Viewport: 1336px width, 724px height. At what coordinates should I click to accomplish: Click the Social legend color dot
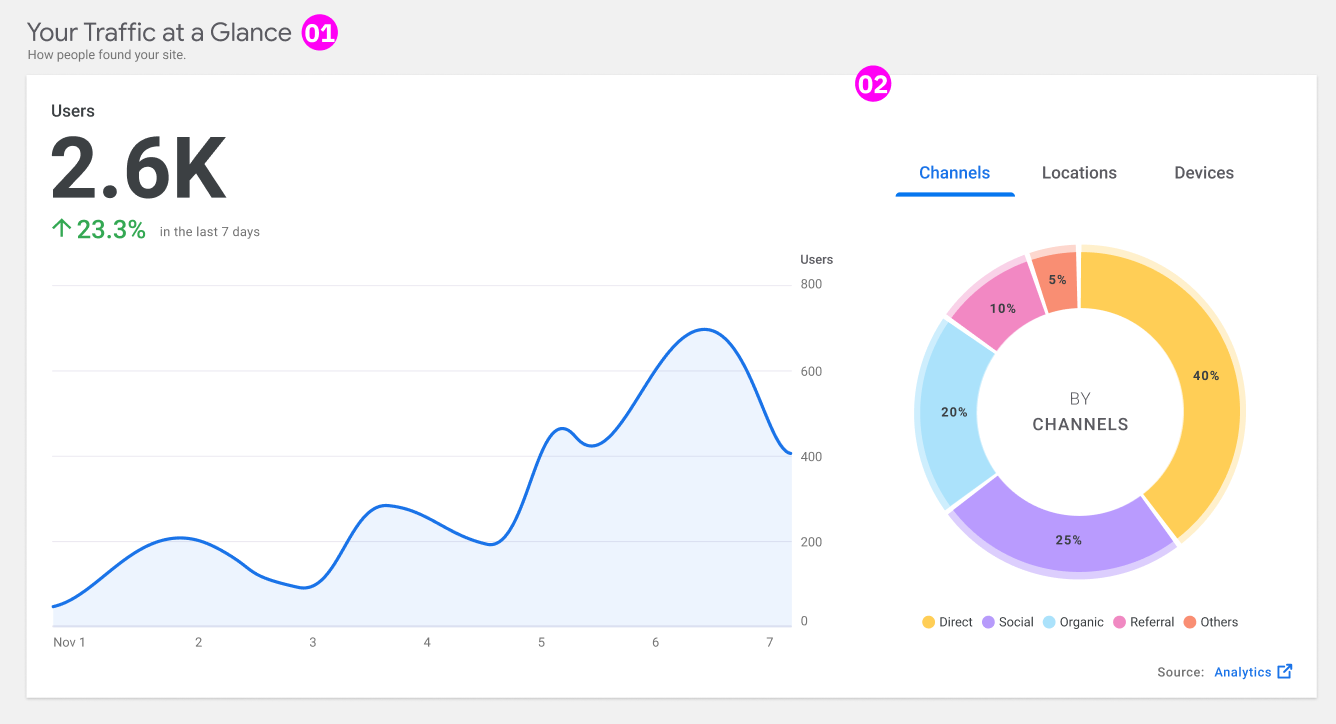(988, 622)
